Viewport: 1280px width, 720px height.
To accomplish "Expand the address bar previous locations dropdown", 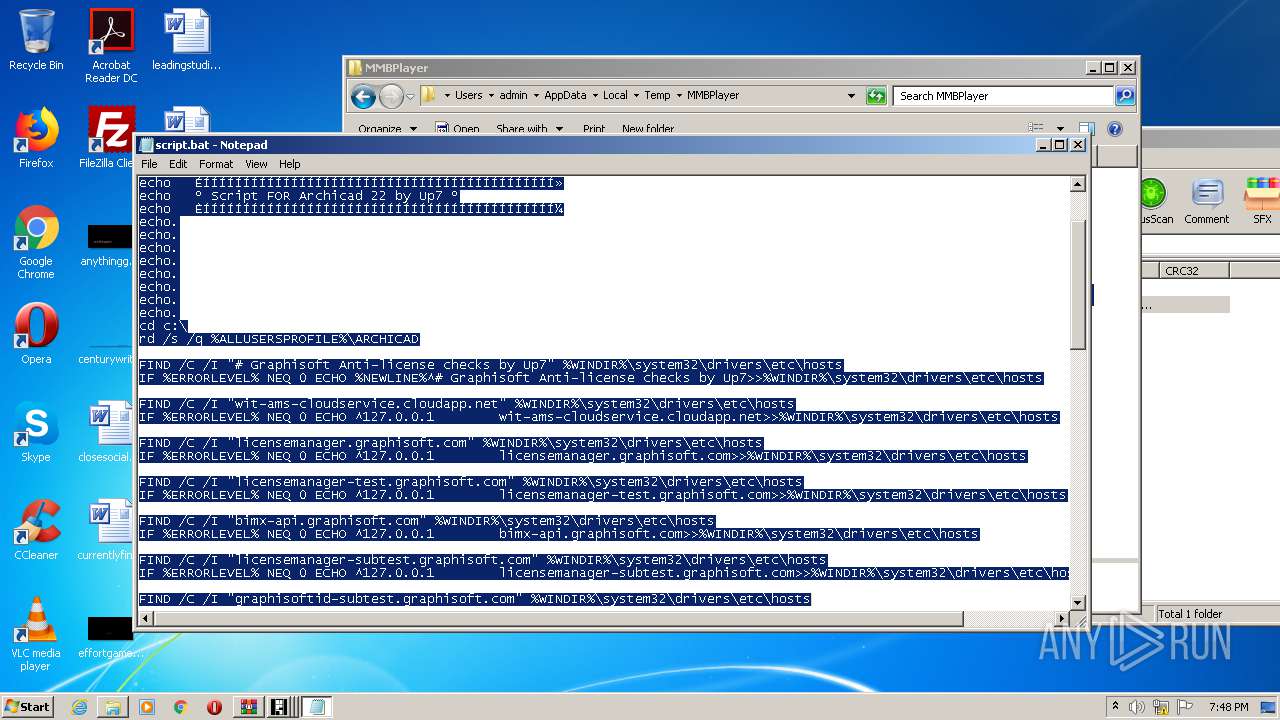I will [x=851, y=96].
